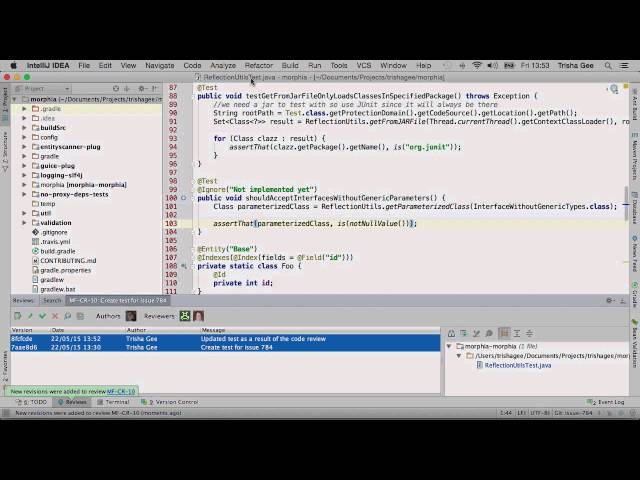This screenshot has width=640, height=480.
Task: Collapse the morphia project root
Action: pyautogui.click(x=15, y=99)
